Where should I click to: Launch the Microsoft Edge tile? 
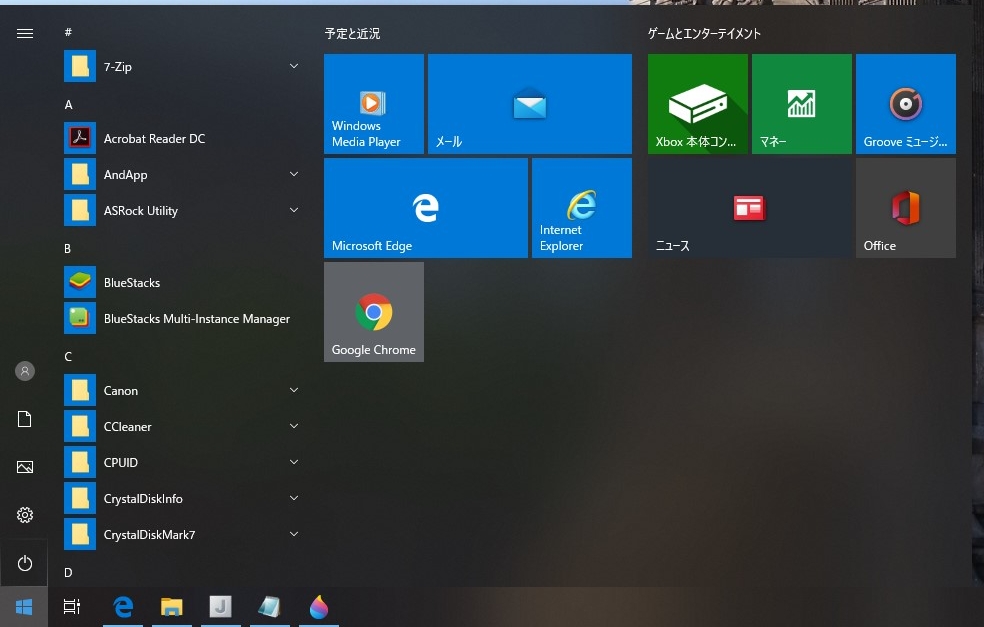425,208
